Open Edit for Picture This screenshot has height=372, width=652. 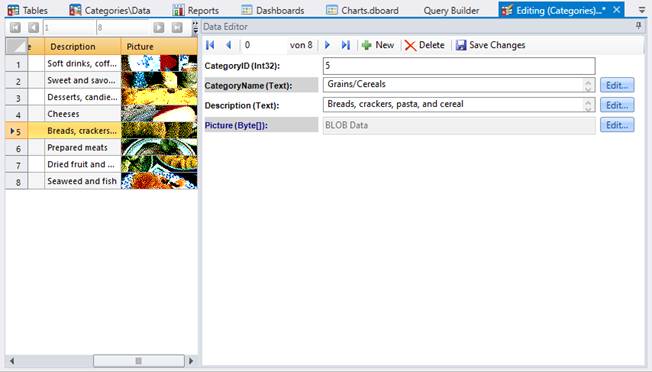[x=617, y=125]
